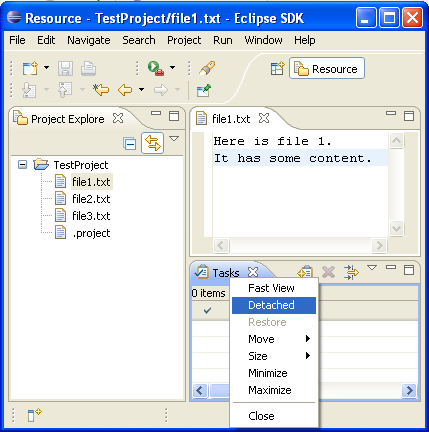Click the Next Annotation icon

[29, 90]
